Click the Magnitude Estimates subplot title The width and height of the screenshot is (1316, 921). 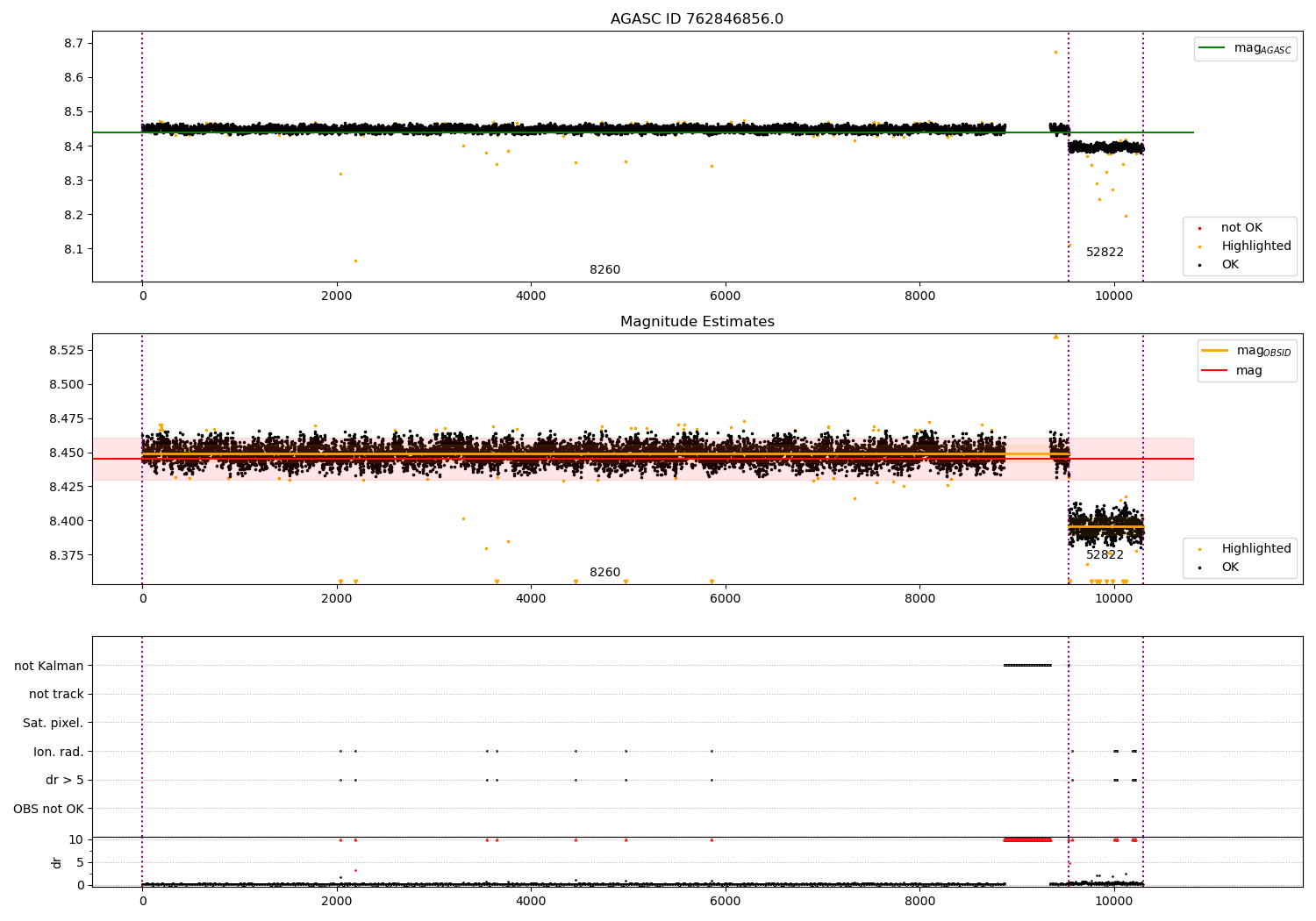(x=697, y=322)
